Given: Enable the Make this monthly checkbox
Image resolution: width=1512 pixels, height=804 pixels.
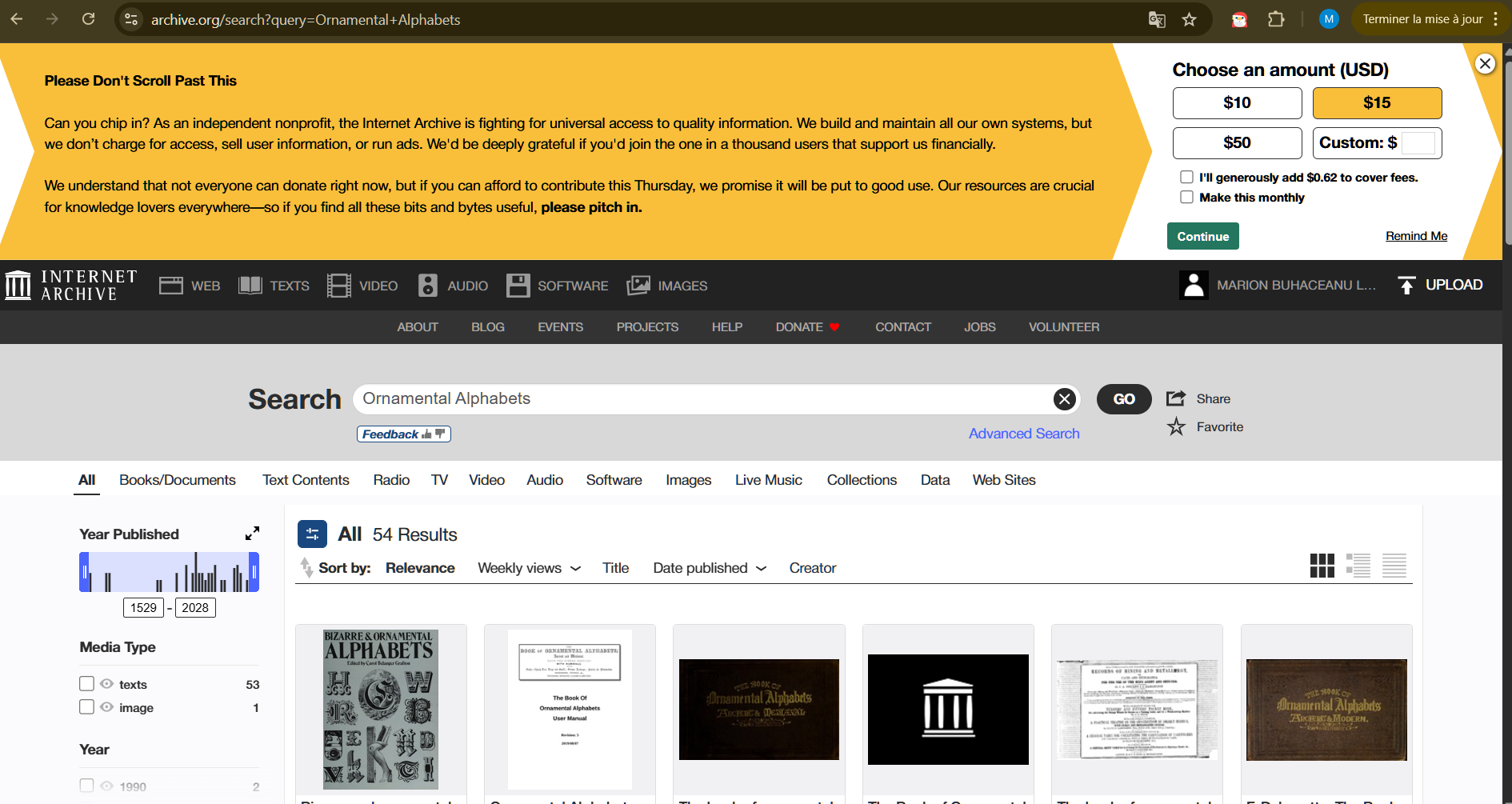Looking at the screenshot, I should pos(1186,198).
